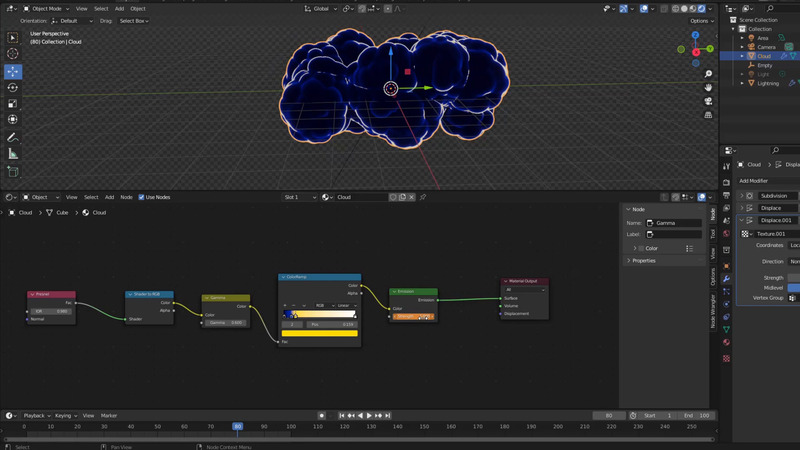Select the Measure tool

pos(13,154)
